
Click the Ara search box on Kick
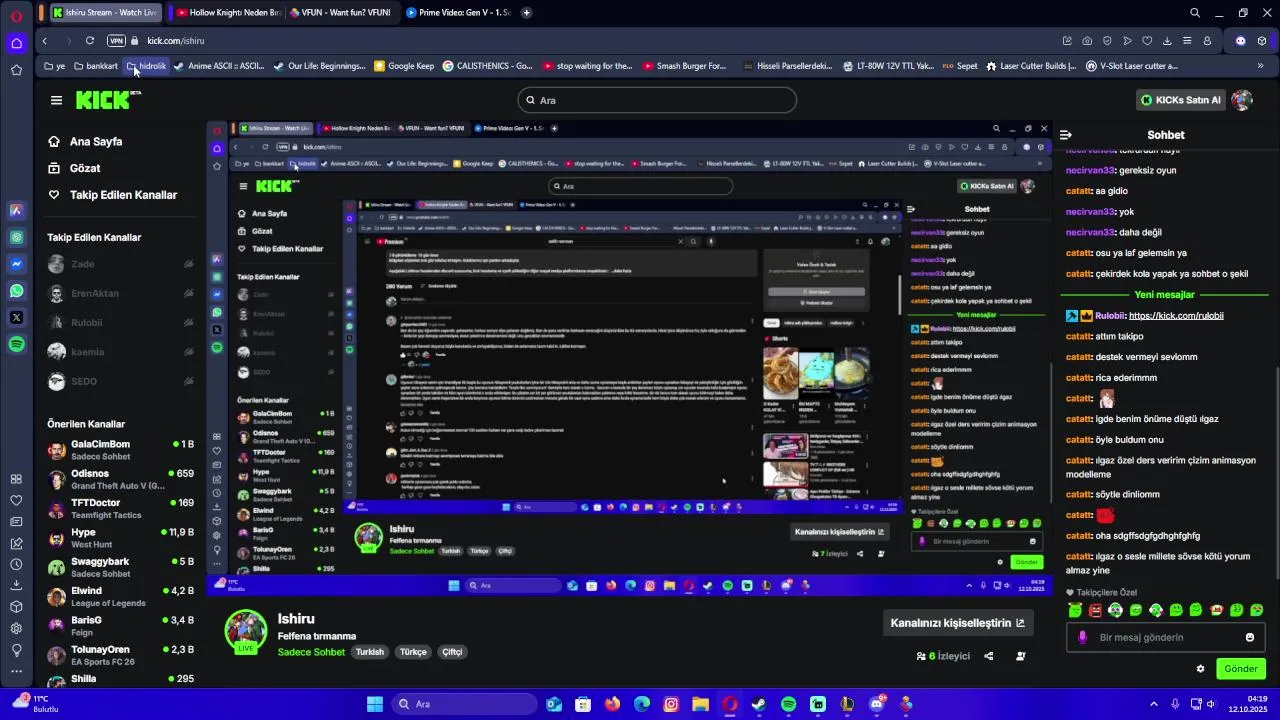pos(657,100)
